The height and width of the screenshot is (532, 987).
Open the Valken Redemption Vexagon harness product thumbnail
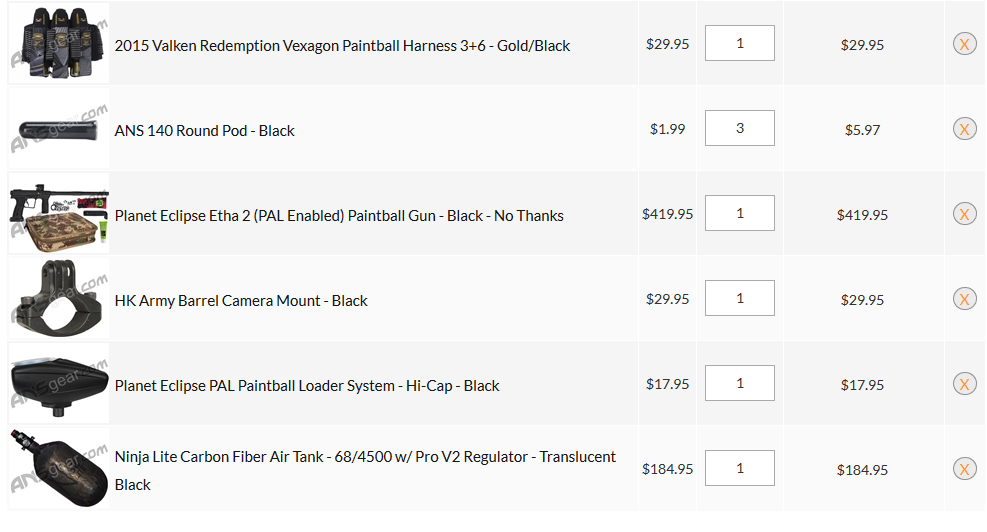[x=59, y=44]
